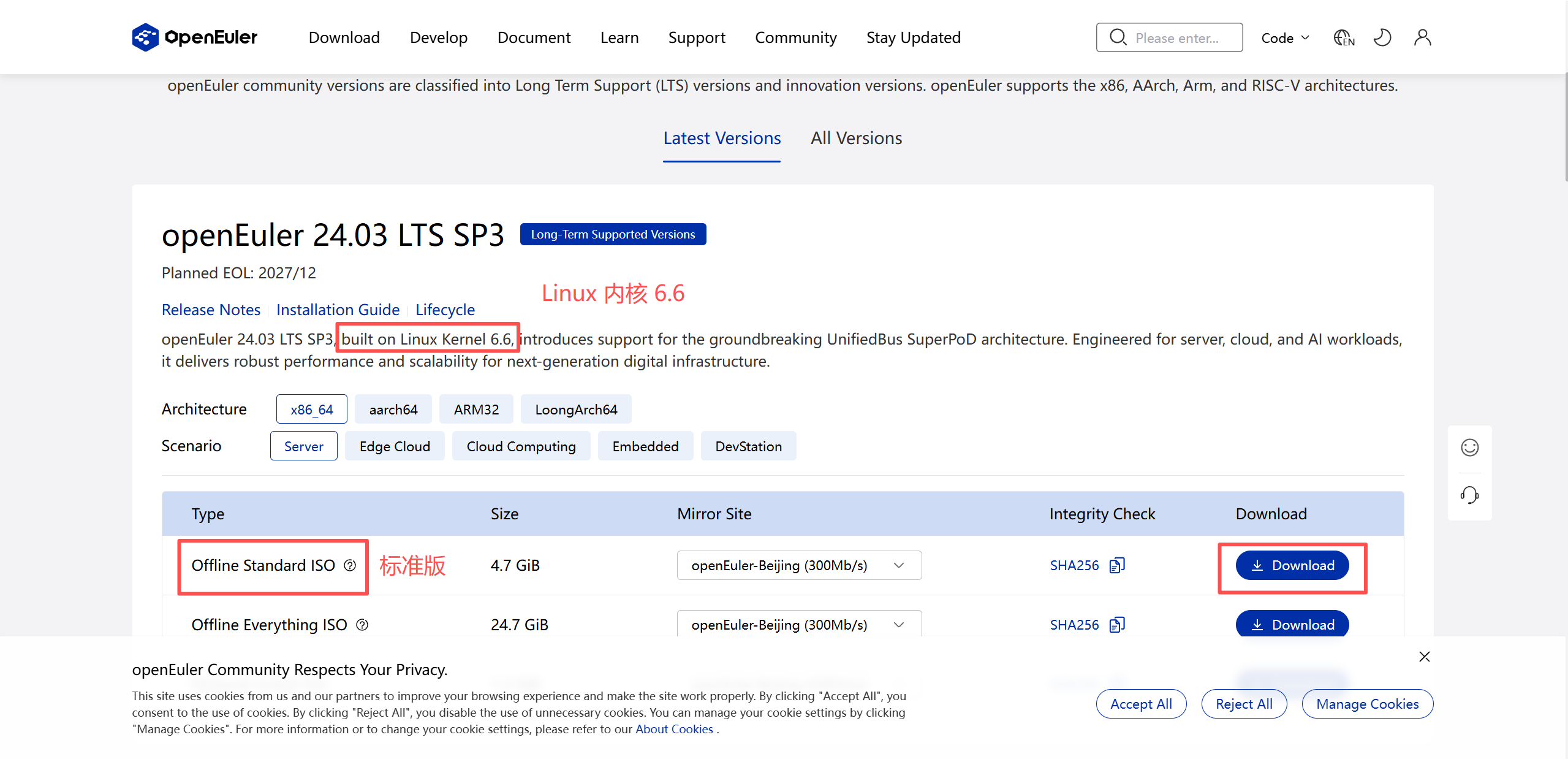Copy SHA256 for Offline Standard ISO
1568x759 pixels.
point(1117,565)
